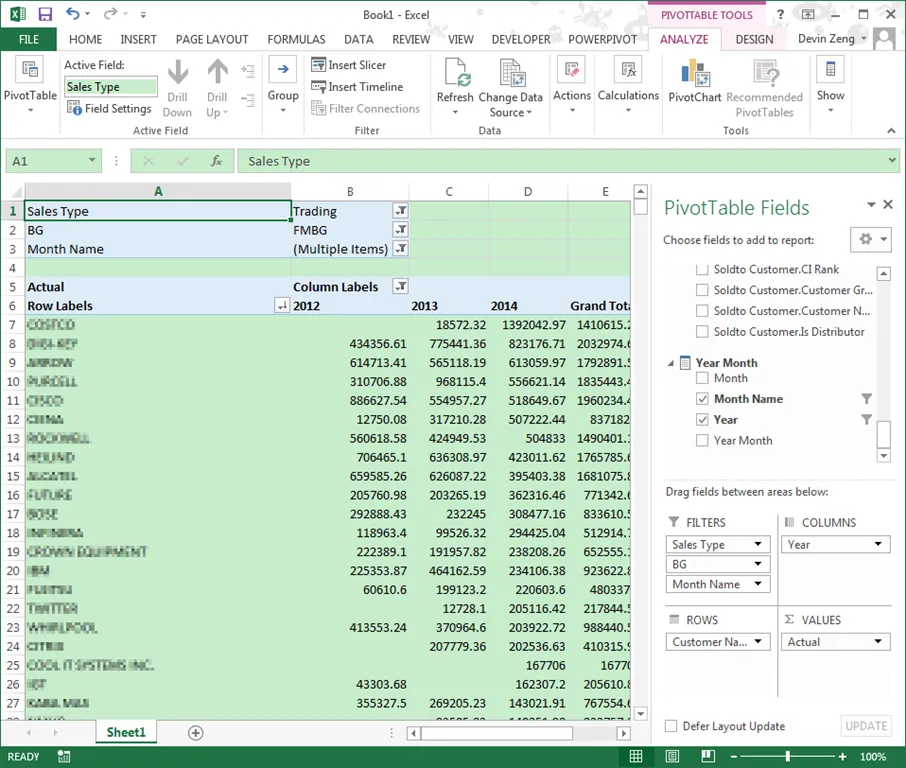Switch to the DESIGN tab
The height and width of the screenshot is (768, 906).
click(x=754, y=39)
